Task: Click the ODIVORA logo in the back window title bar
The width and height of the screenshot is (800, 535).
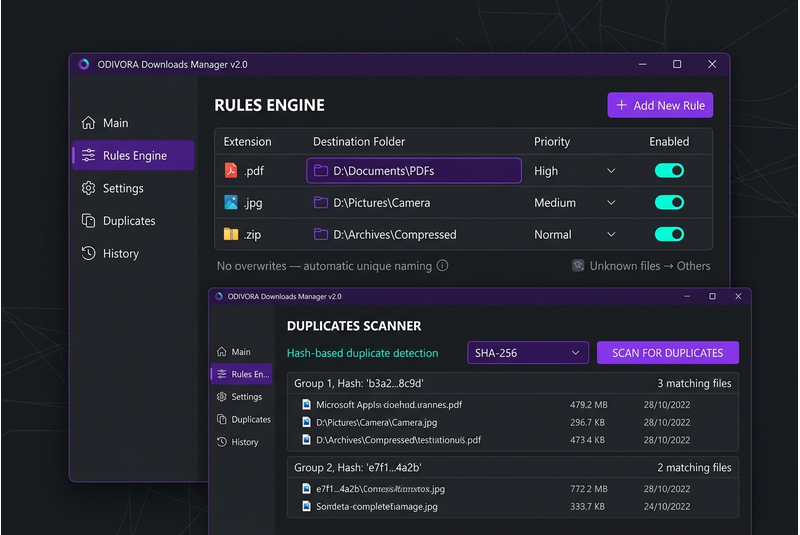Action: (x=84, y=64)
